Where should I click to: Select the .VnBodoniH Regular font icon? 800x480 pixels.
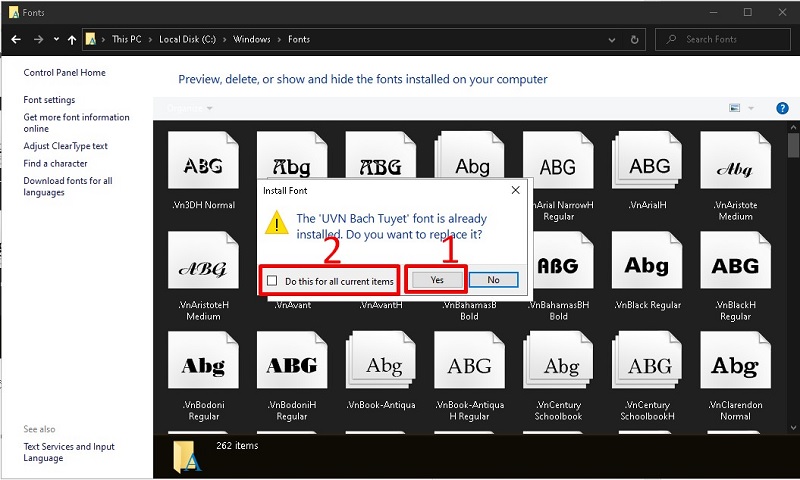pos(292,360)
